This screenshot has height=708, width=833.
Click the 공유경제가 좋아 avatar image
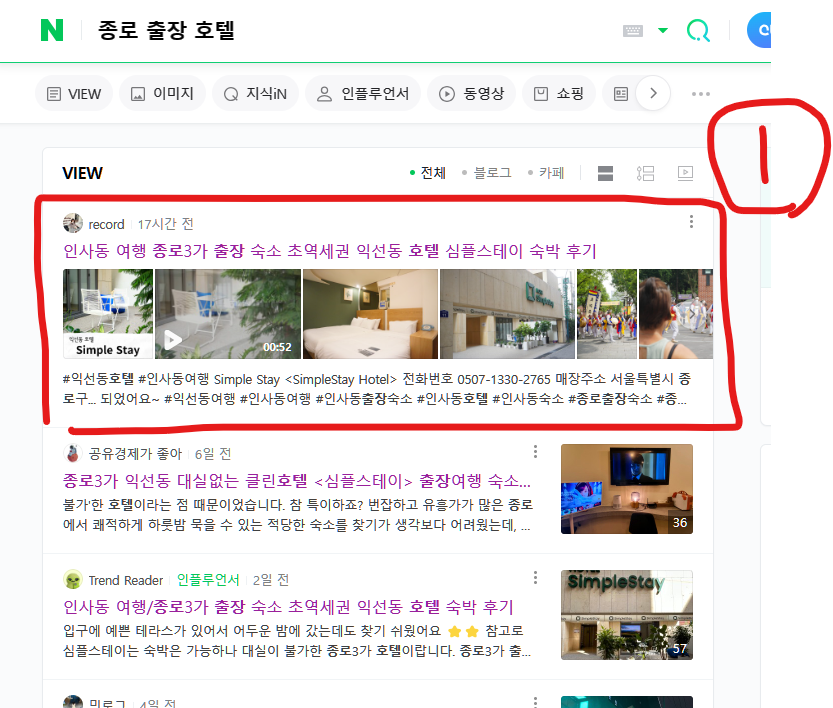pyautogui.click(x=73, y=453)
